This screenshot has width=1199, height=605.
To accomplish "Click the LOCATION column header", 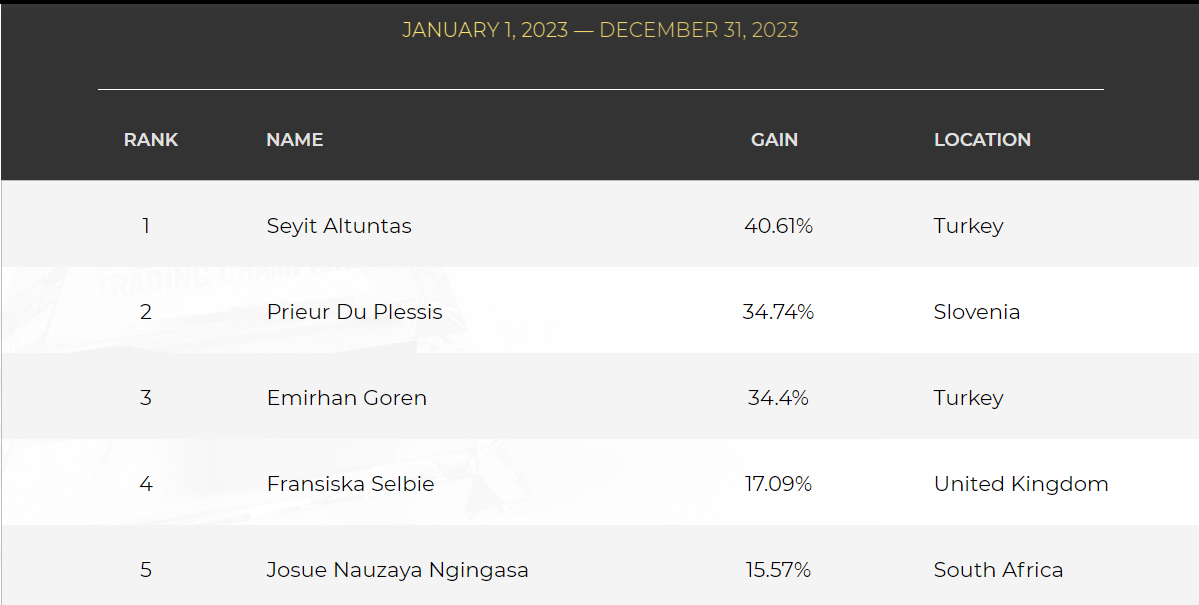I will point(982,140).
